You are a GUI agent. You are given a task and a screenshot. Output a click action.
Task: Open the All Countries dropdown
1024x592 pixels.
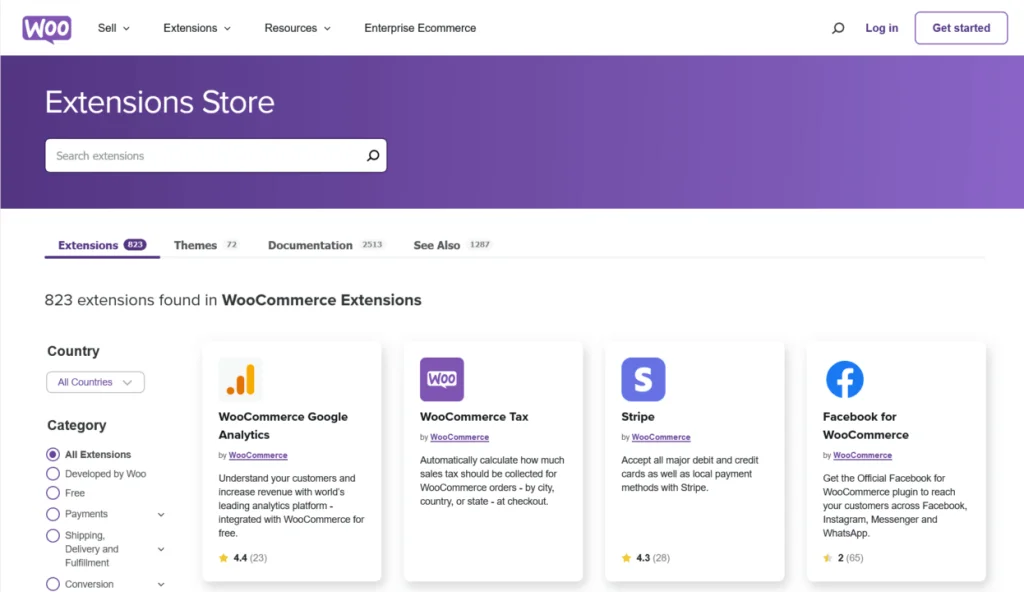(x=96, y=382)
